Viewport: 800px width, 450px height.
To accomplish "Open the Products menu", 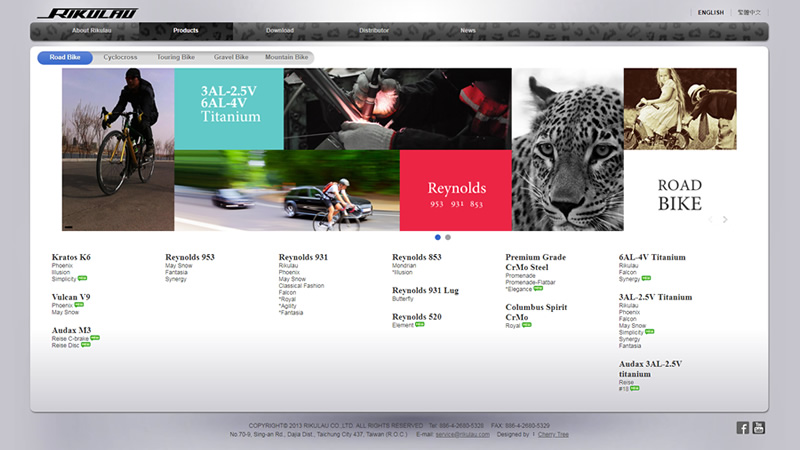I will pos(186,31).
